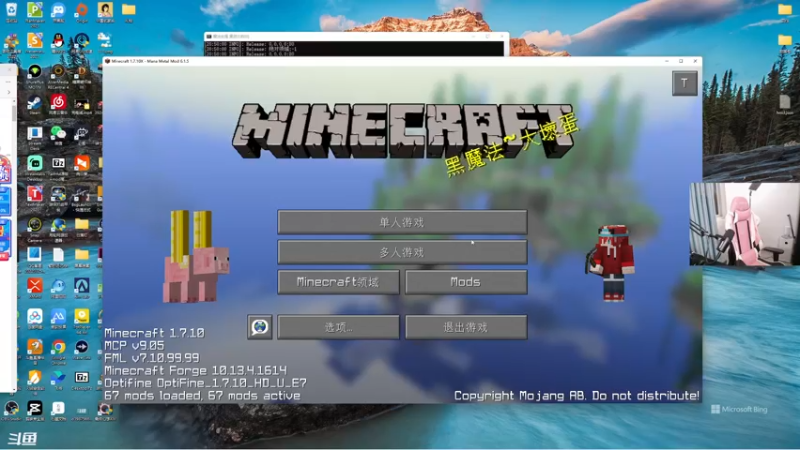
Task: Click '67 mods loaded, 67 mods active' text
Action: tap(202, 395)
